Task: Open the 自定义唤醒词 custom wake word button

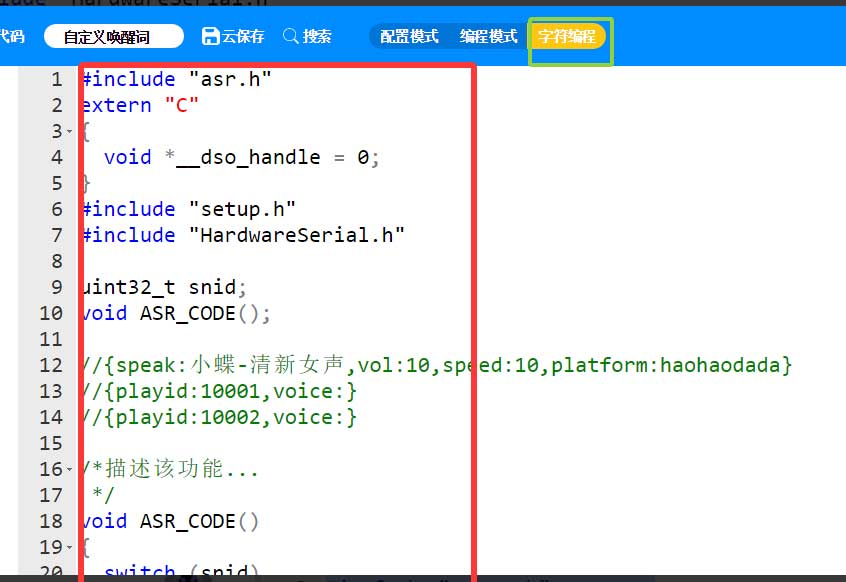Action: tap(114, 37)
